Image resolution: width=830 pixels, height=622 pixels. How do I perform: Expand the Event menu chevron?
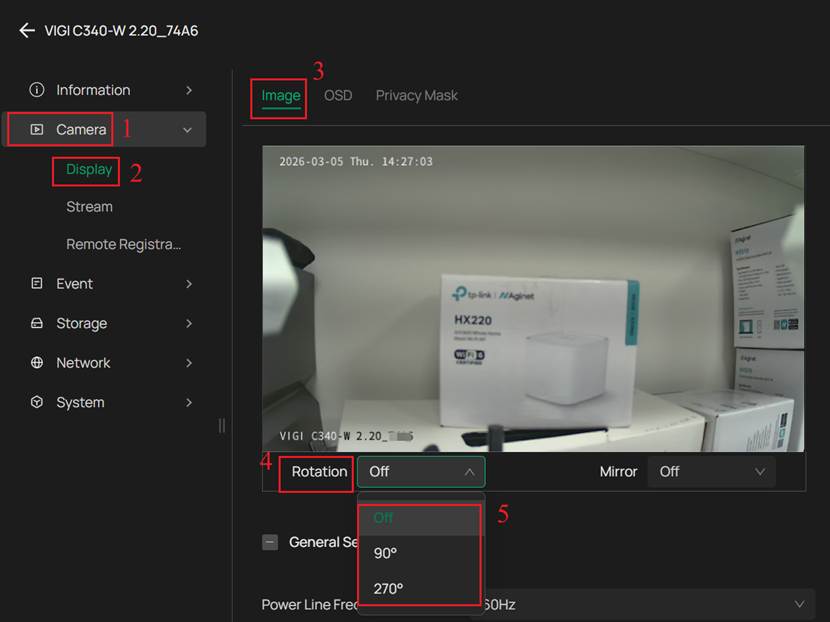(189, 283)
